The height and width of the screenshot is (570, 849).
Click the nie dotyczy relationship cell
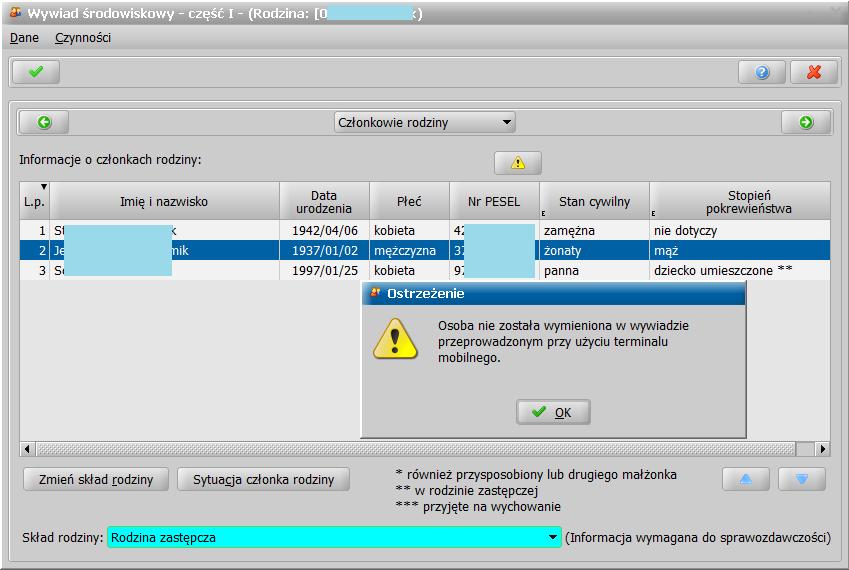[x=740, y=231]
